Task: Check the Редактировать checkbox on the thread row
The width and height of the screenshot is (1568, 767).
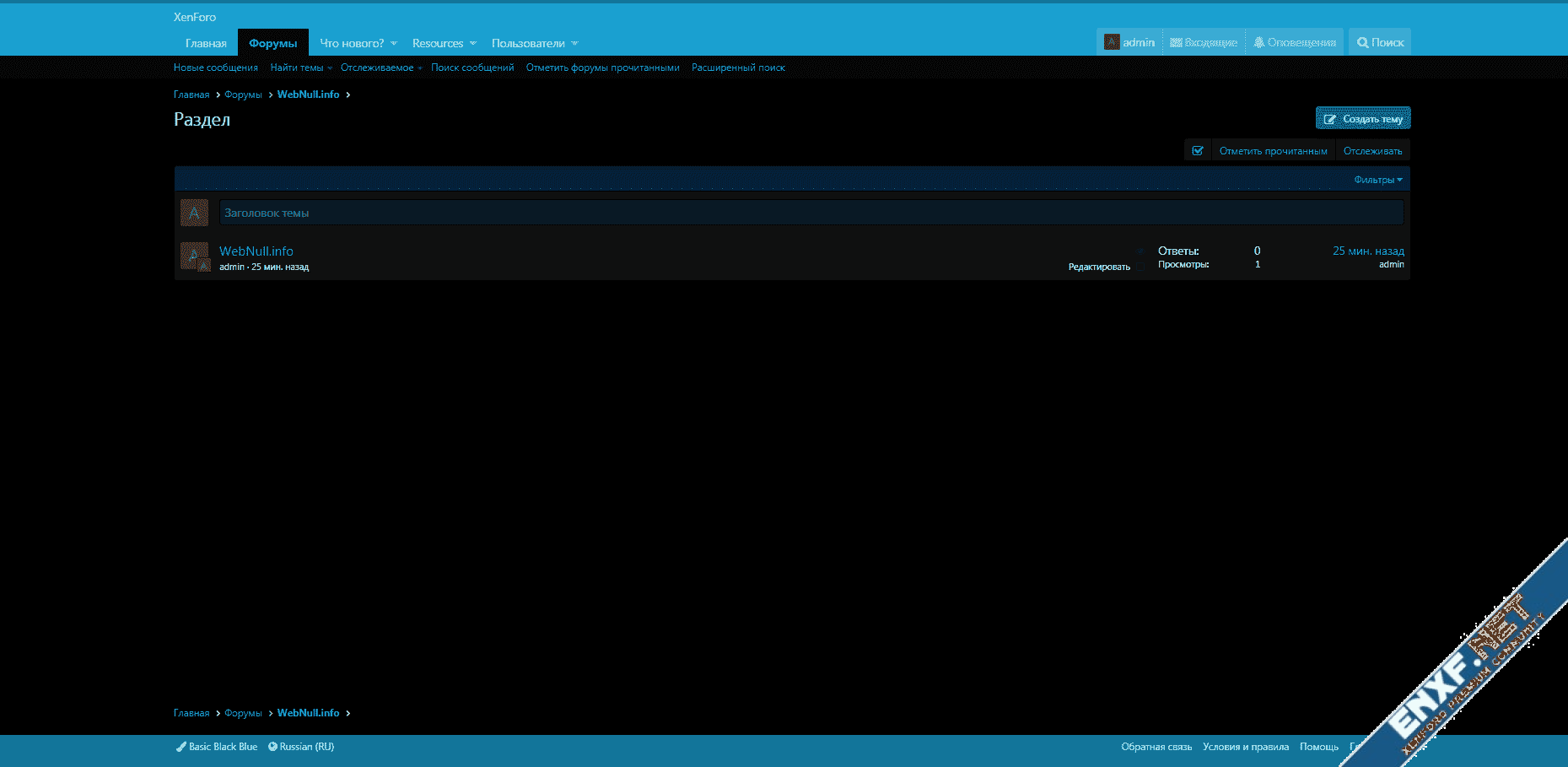Action: (1140, 267)
